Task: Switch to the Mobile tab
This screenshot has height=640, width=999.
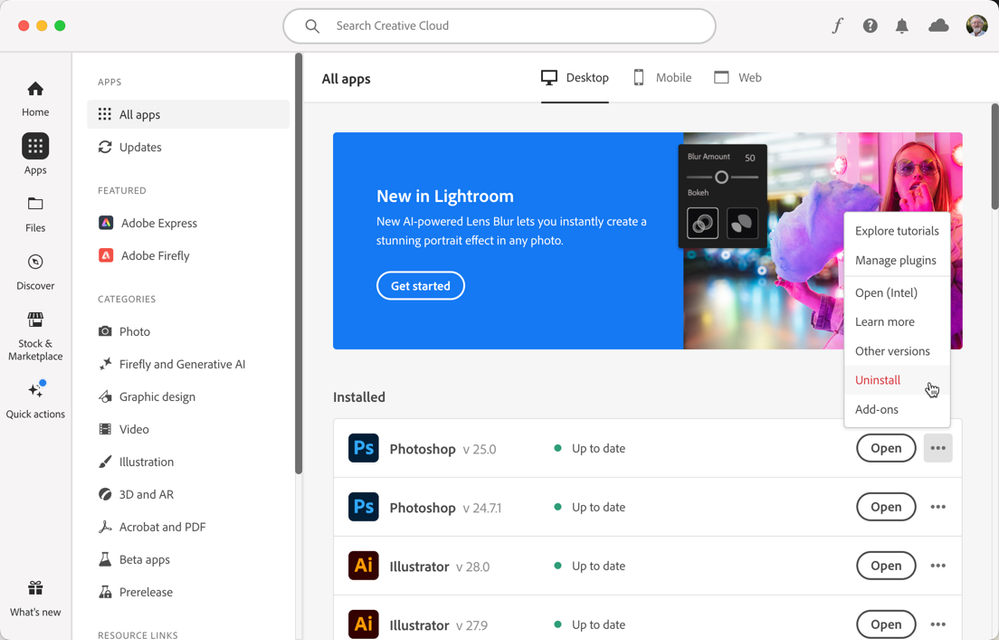Action: (x=661, y=78)
